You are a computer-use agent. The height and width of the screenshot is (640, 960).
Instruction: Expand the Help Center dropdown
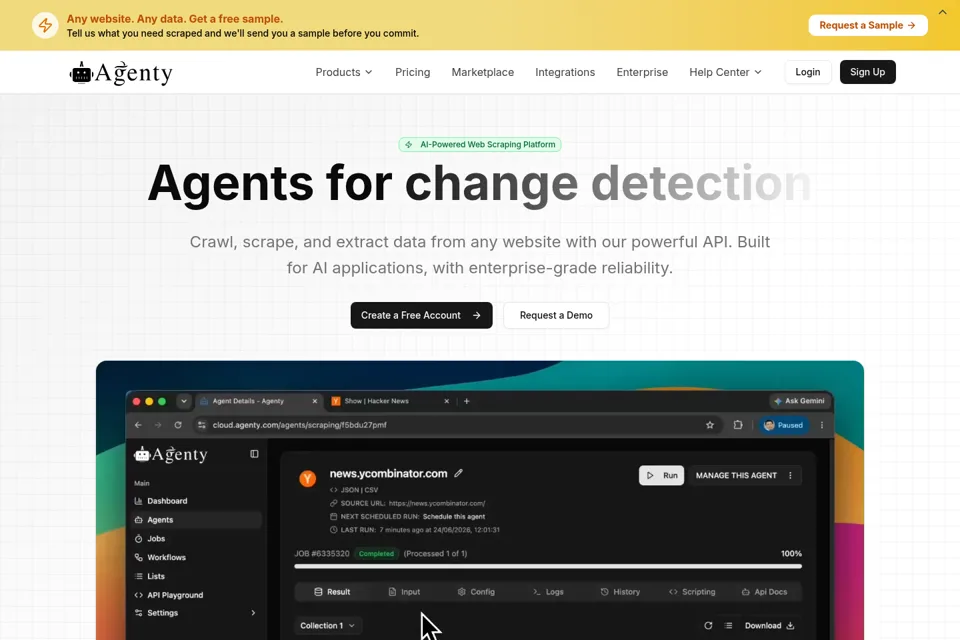click(x=725, y=72)
